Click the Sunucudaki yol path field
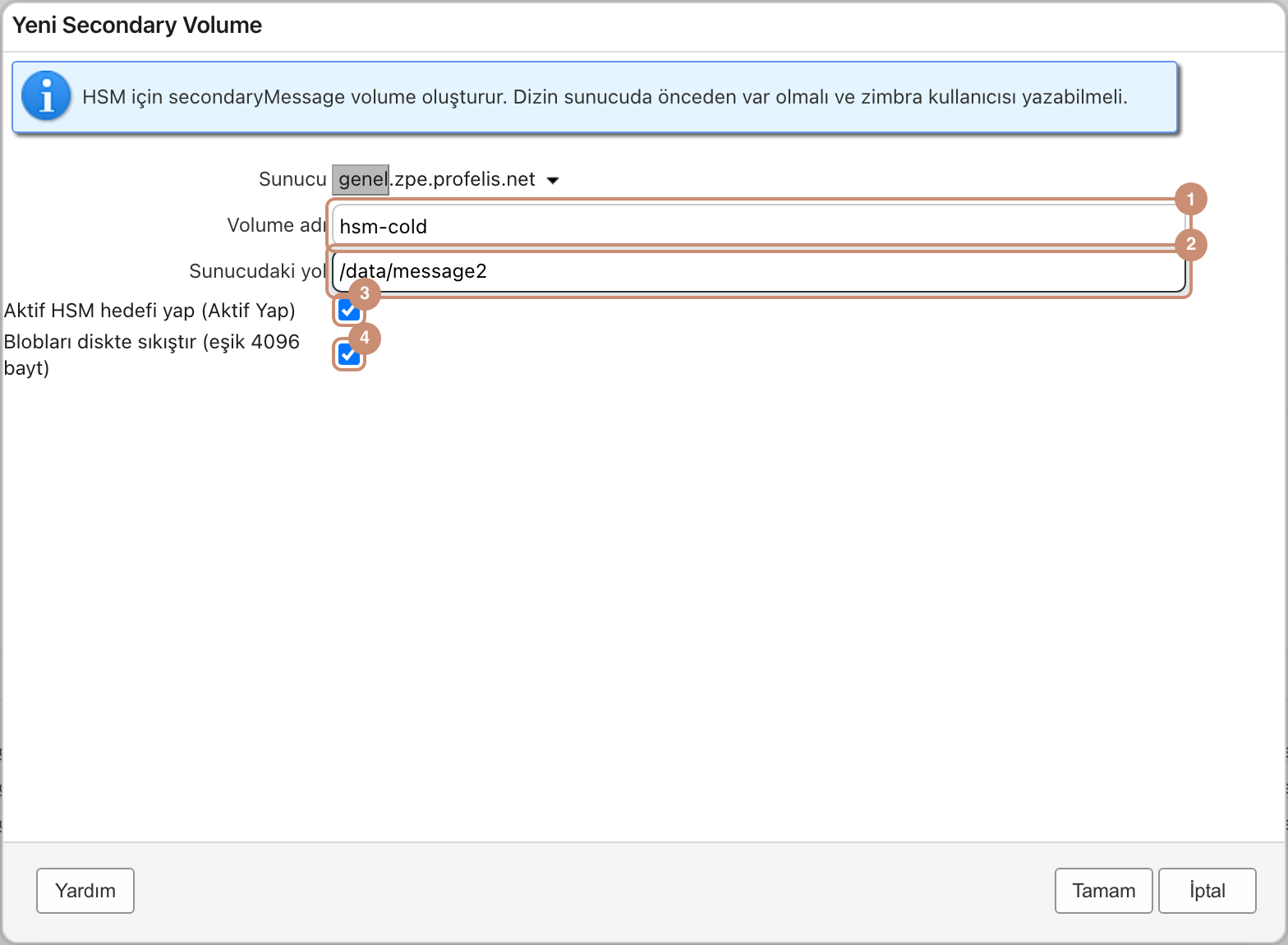1288x945 pixels. click(x=759, y=271)
